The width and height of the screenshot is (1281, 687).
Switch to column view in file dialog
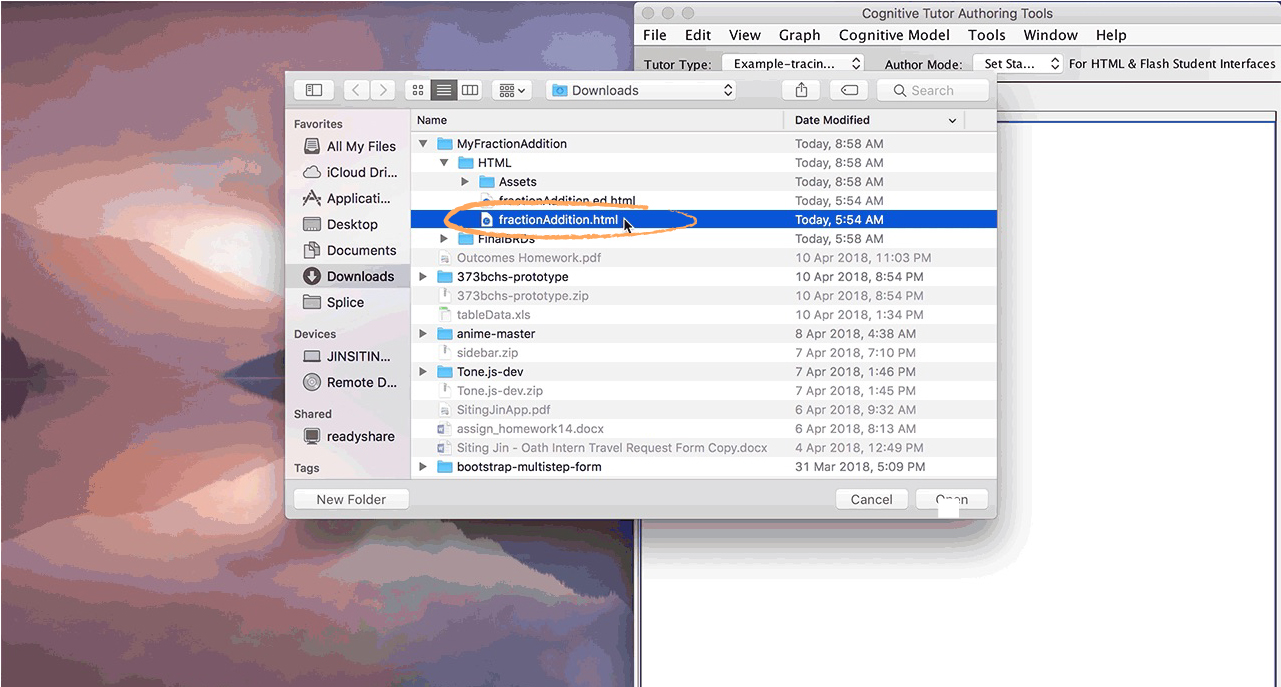(470, 90)
